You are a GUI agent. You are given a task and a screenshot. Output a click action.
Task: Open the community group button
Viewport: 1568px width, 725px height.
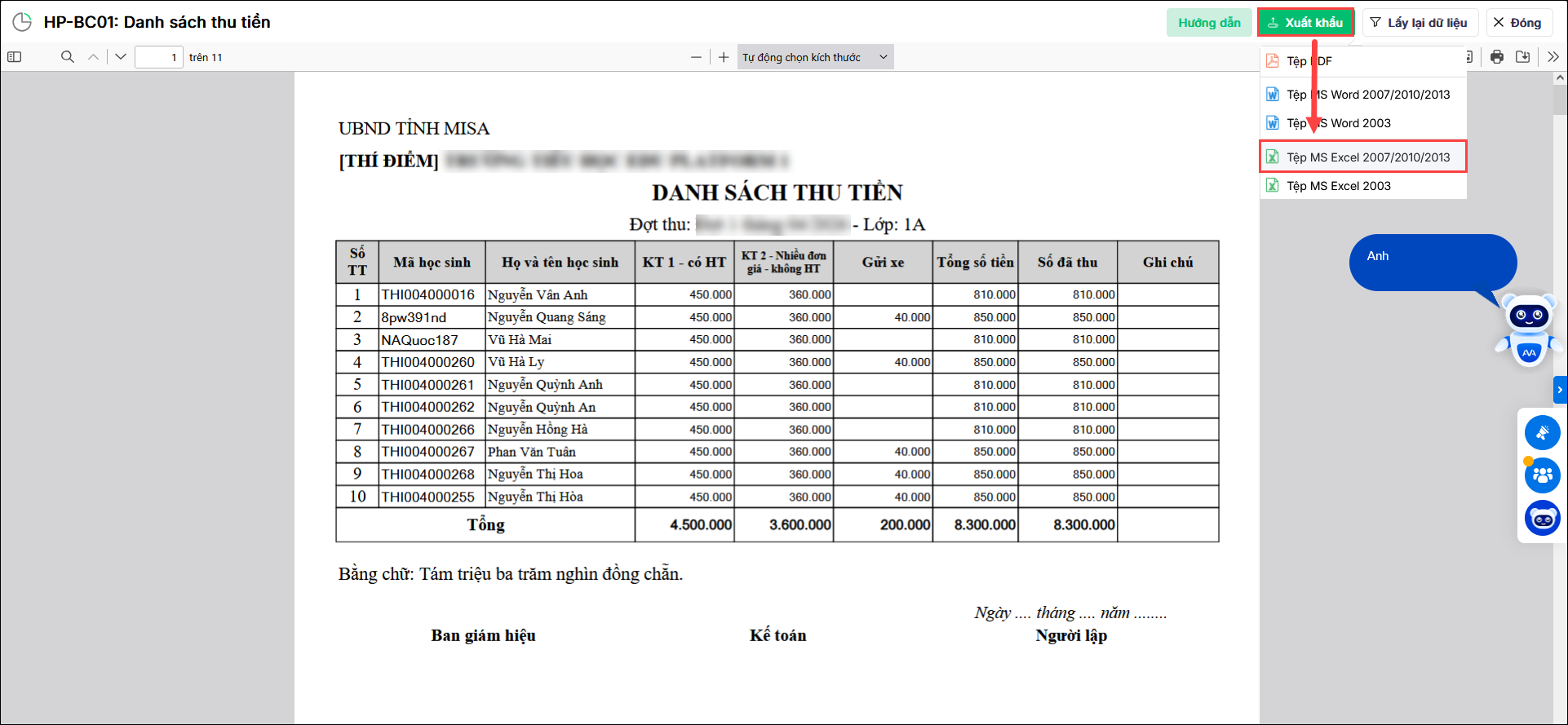coord(1543,475)
